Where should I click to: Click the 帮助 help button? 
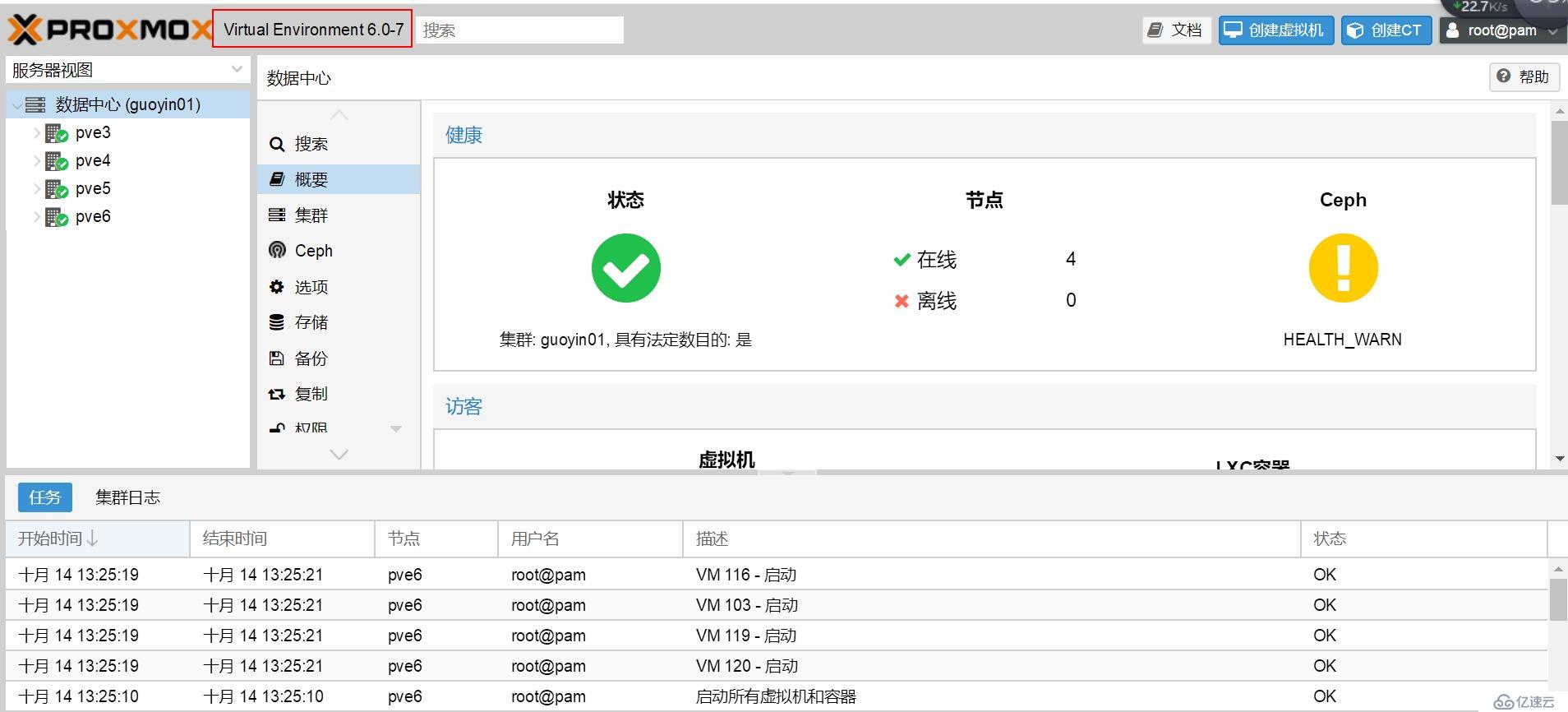[x=1524, y=76]
